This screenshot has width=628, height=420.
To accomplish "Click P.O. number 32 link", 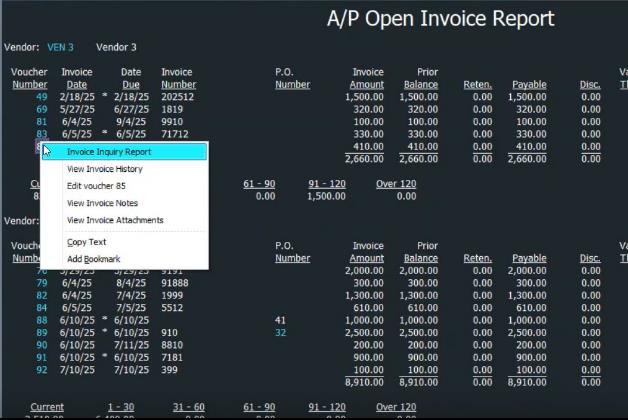I will pyautogui.click(x=281, y=332).
